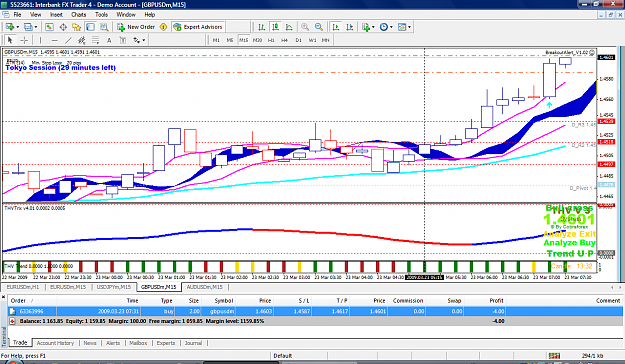Switch to H4 timeframe button

tap(284, 40)
